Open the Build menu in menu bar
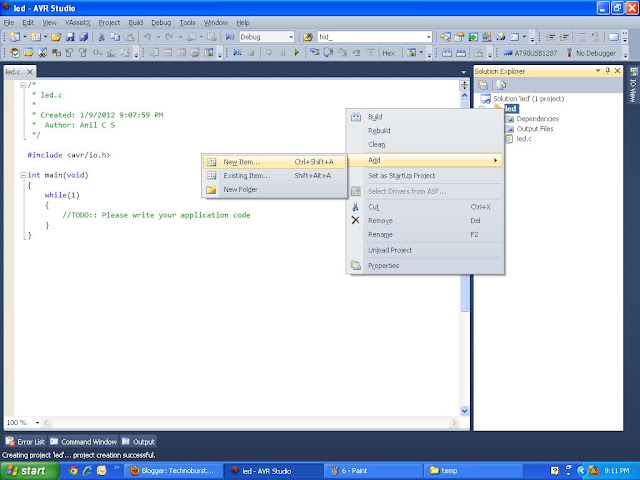 pyautogui.click(x=136, y=22)
